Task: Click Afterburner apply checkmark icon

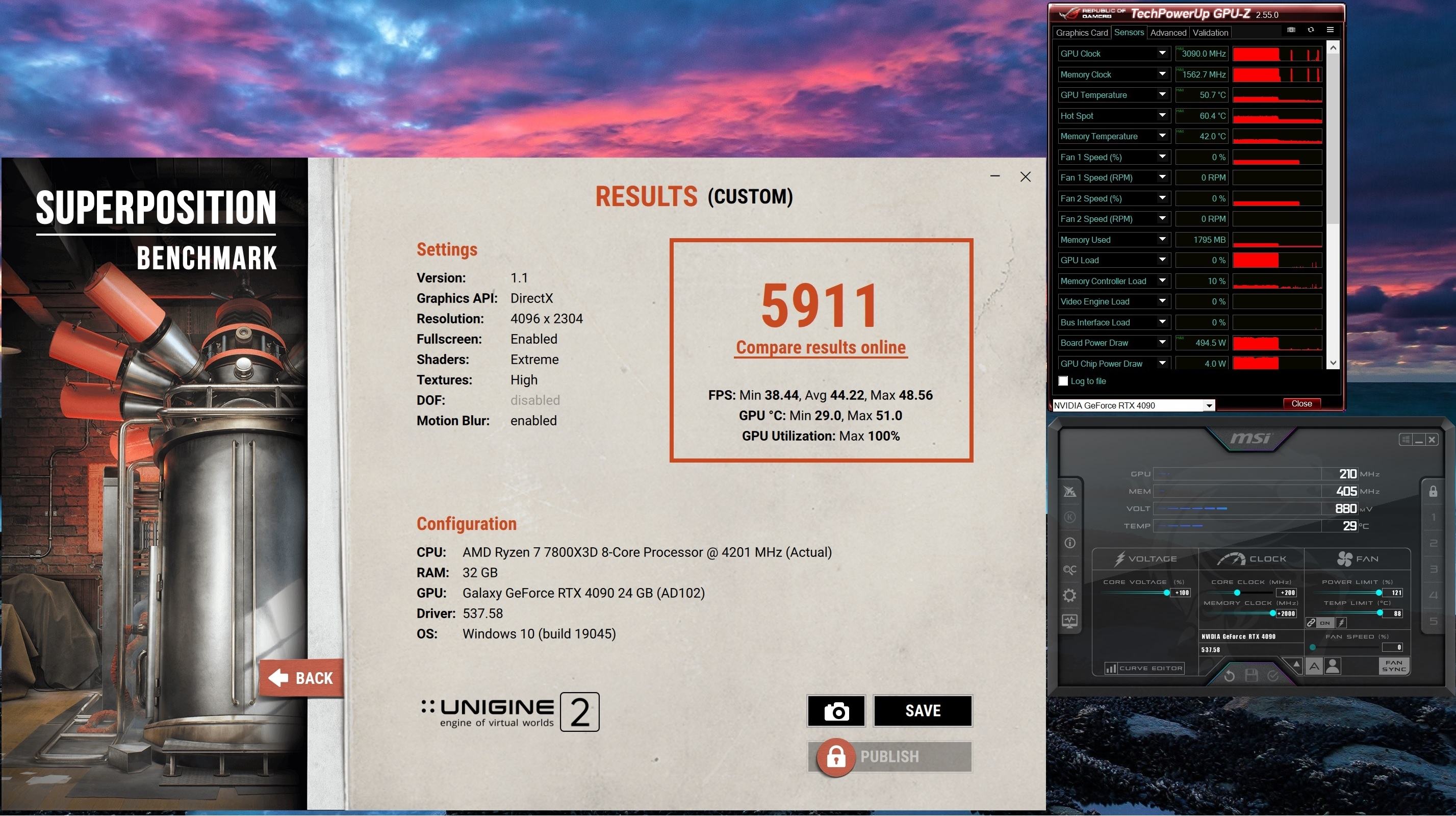Action: point(1273,675)
